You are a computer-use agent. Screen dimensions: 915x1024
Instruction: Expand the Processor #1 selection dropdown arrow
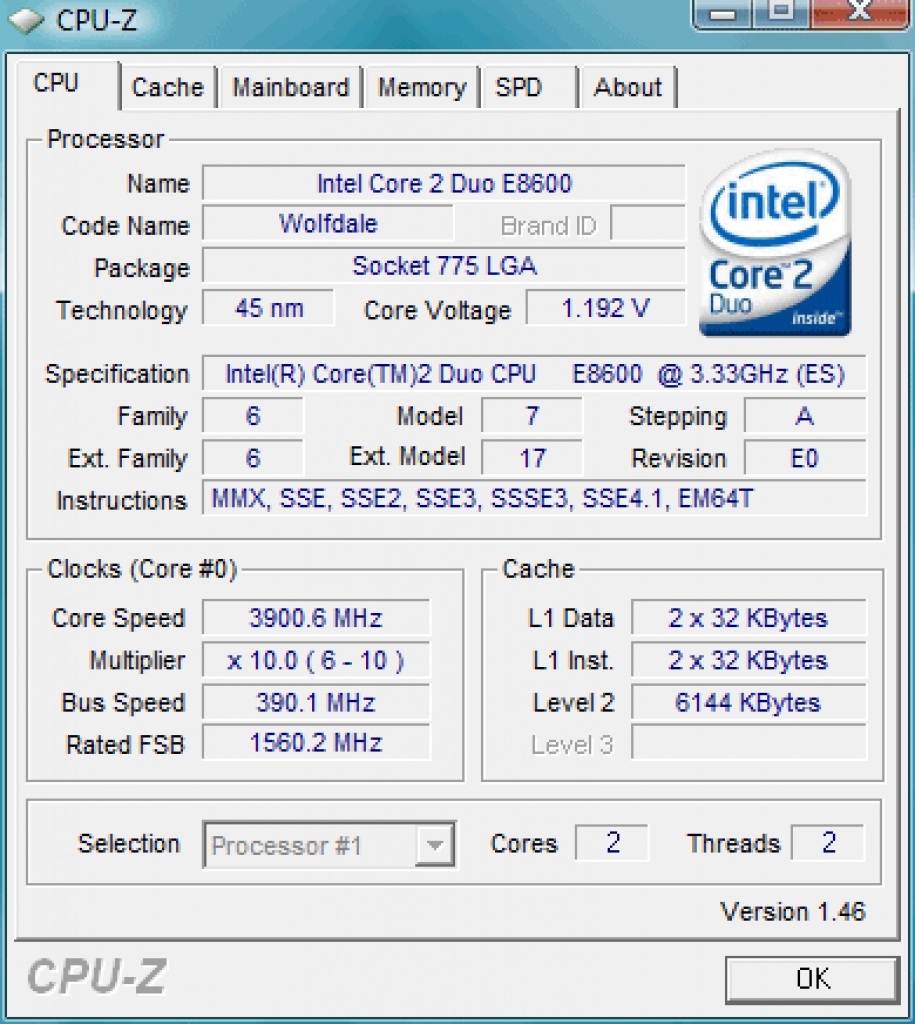435,845
